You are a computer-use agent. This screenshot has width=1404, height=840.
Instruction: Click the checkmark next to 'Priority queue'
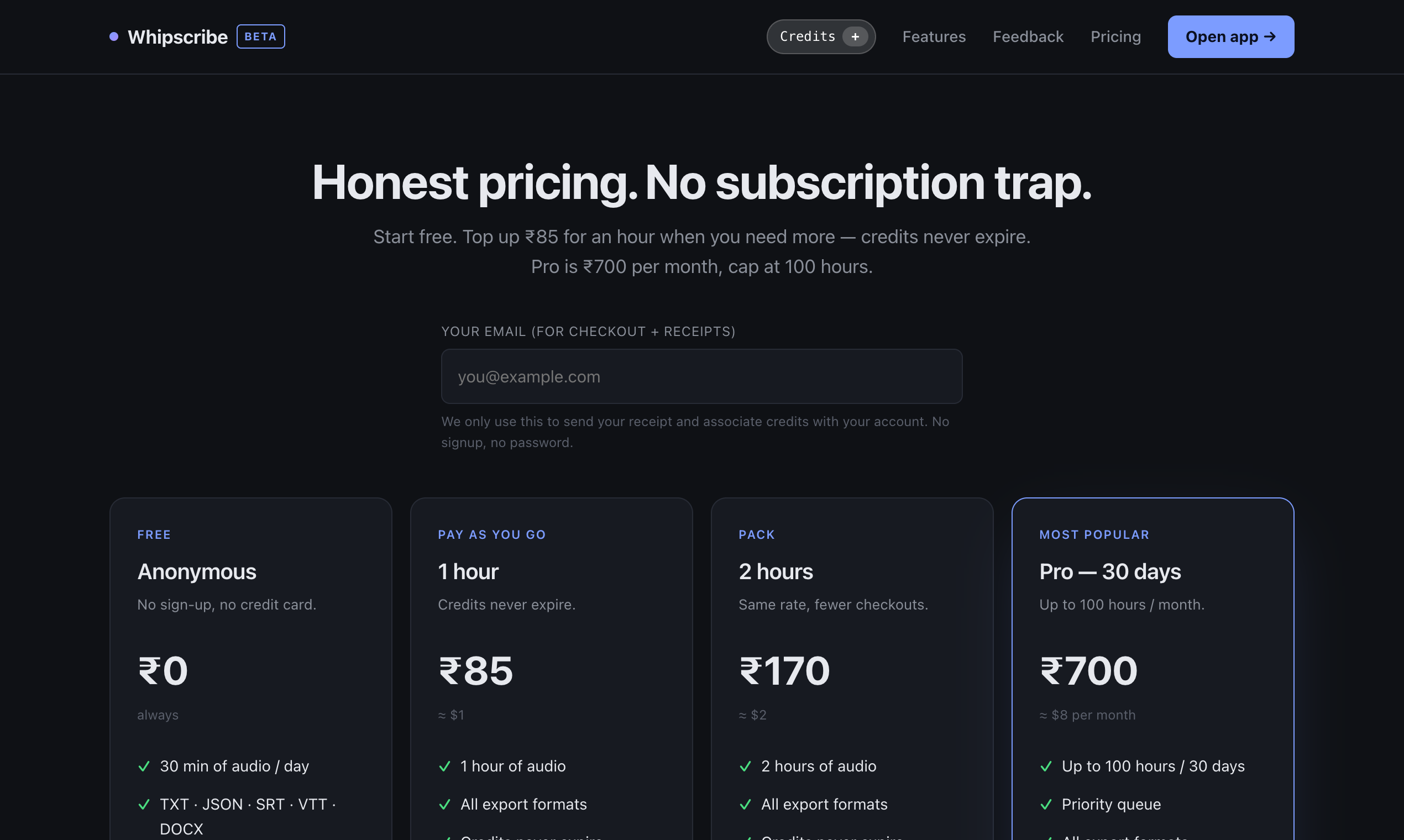point(1046,804)
